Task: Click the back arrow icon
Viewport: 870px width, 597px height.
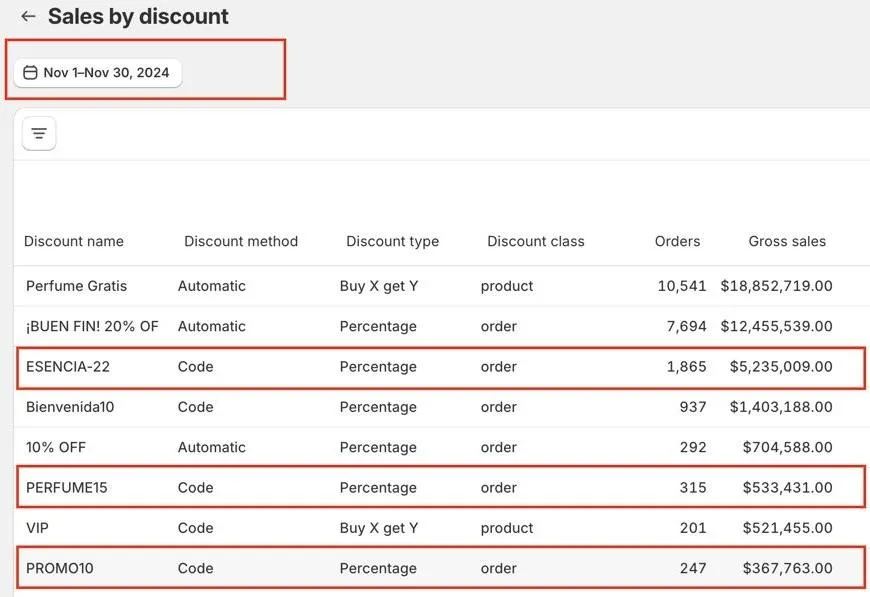Action: 28,17
